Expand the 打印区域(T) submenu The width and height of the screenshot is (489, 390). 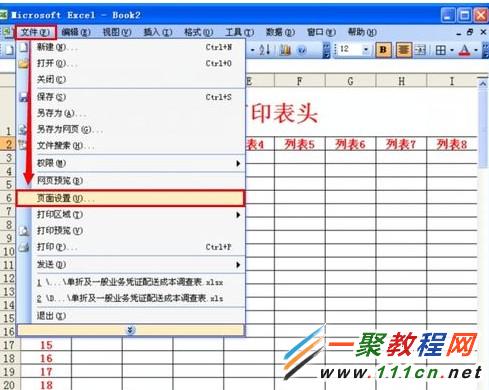tap(131, 215)
